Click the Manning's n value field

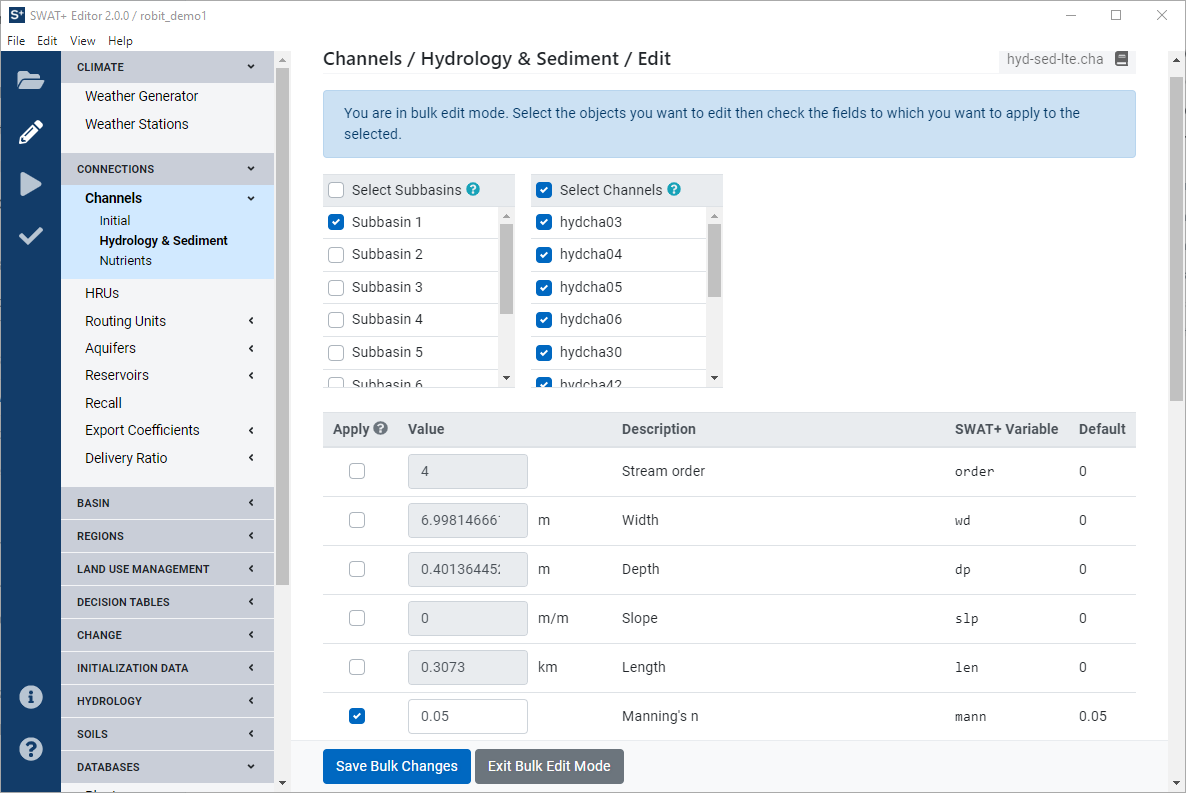tap(467, 716)
